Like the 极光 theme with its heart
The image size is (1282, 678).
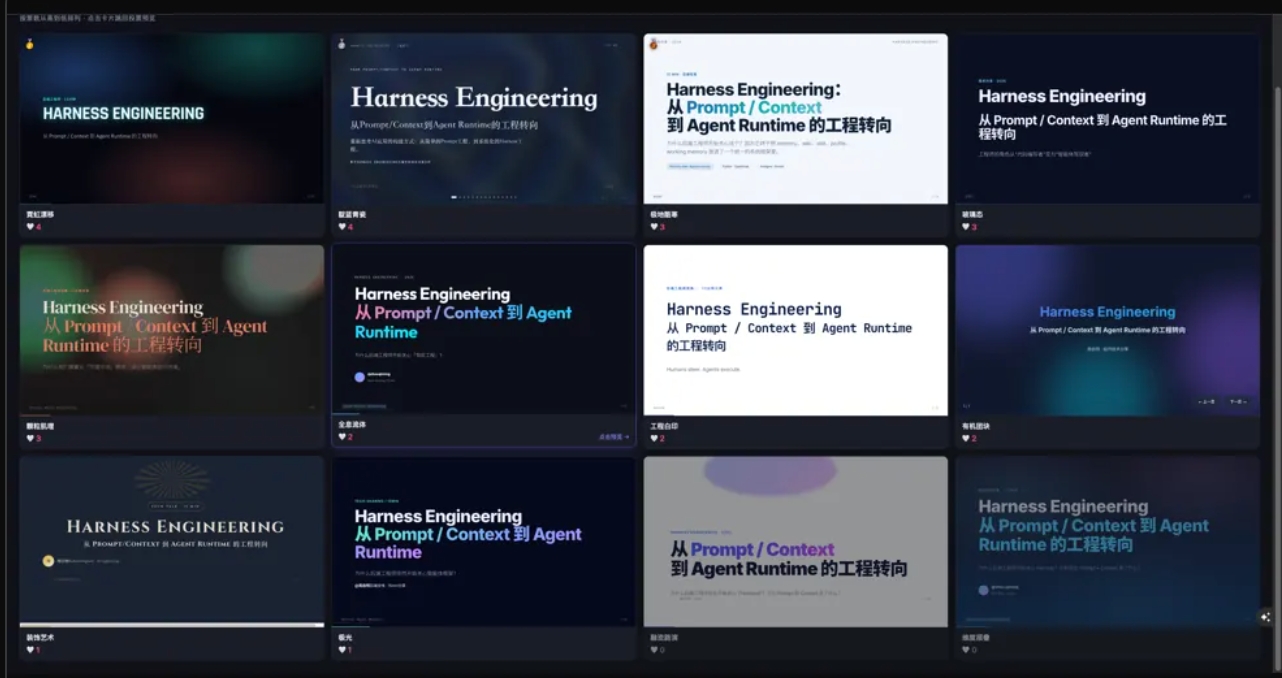pyautogui.click(x=342, y=650)
